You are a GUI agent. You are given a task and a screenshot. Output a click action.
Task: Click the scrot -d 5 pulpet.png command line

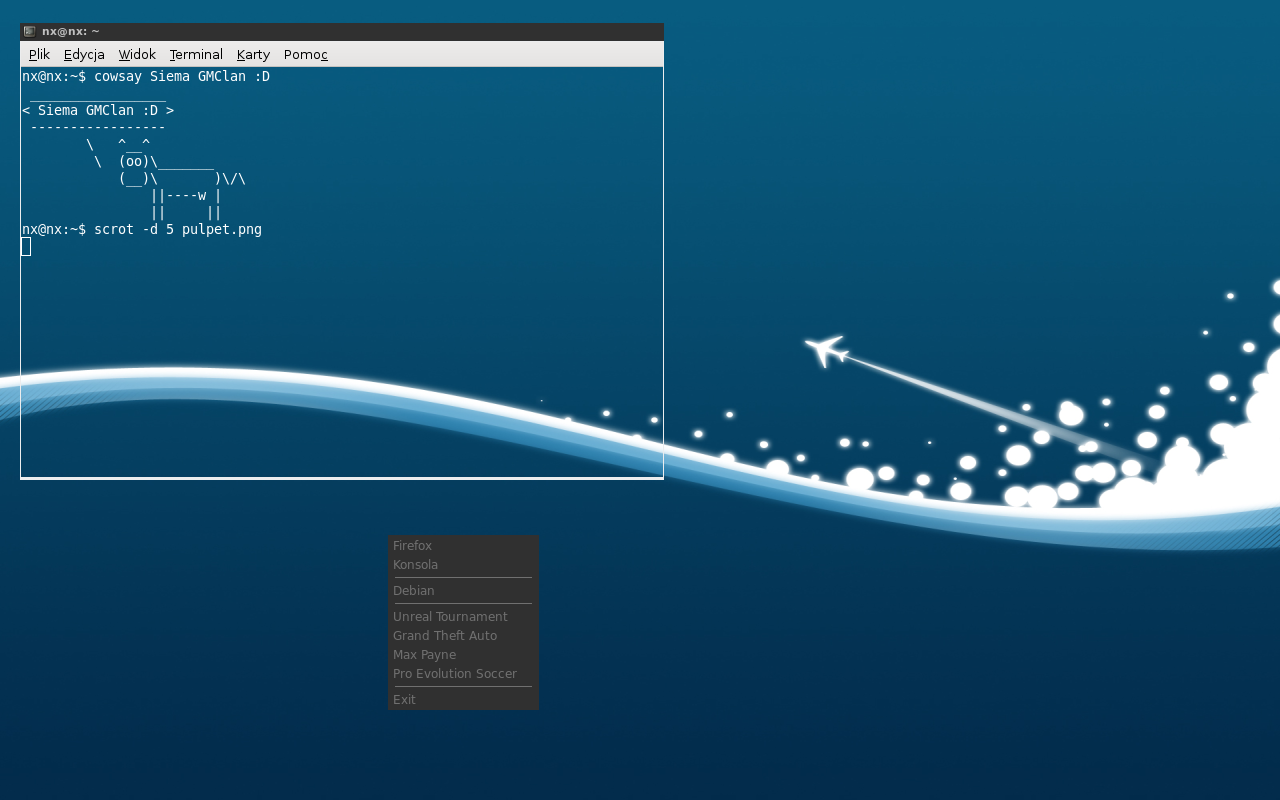[x=178, y=230]
